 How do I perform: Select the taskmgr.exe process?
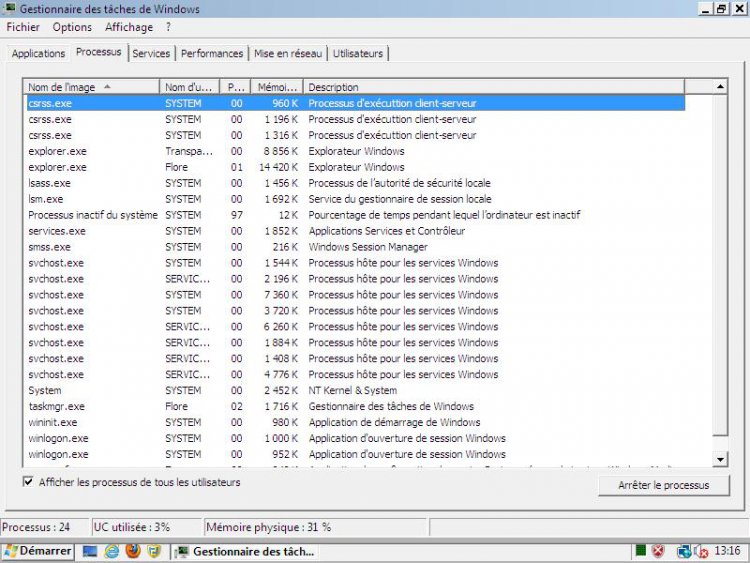[356, 406]
